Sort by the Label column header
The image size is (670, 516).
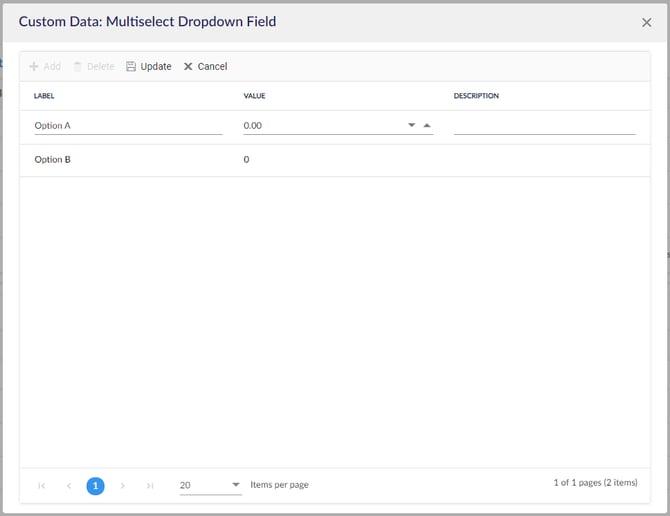(44, 96)
